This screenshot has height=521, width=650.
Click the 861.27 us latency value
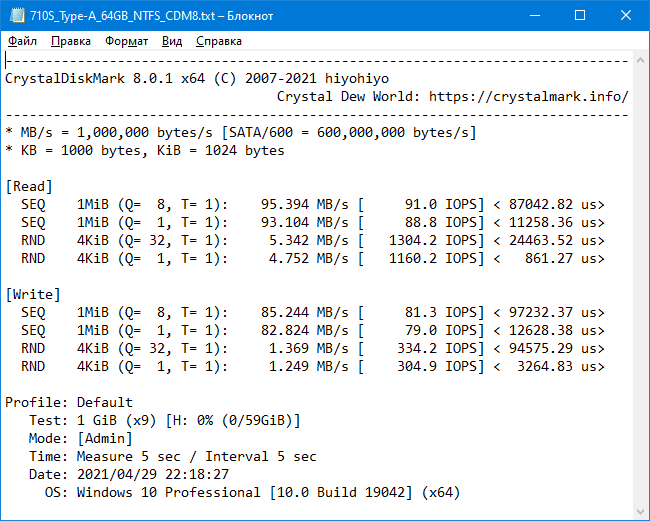(561, 259)
